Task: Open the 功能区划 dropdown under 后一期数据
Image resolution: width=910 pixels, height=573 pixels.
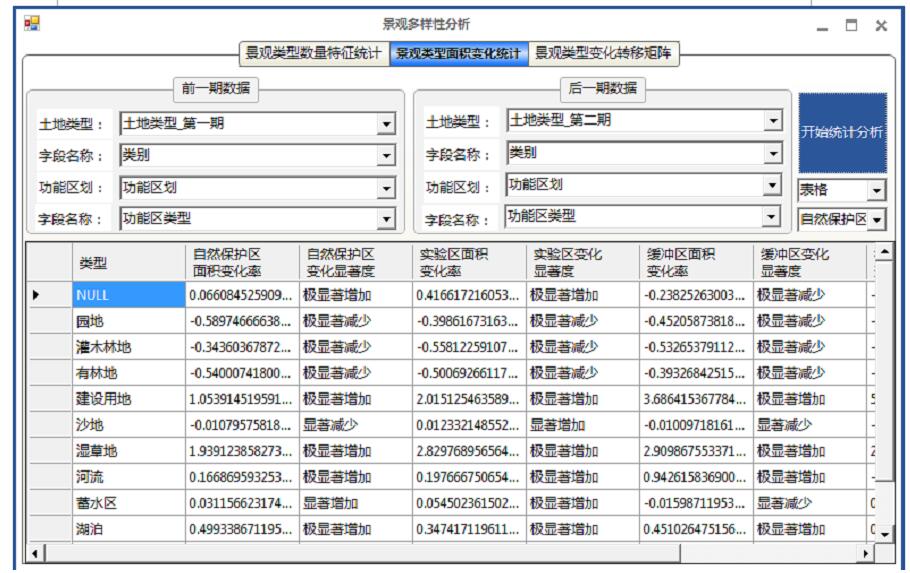Action: [772, 185]
